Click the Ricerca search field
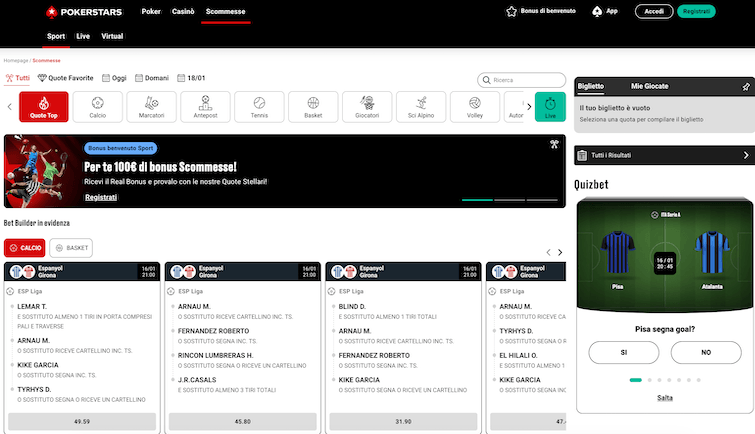This screenshot has width=755, height=434. coord(521,80)
